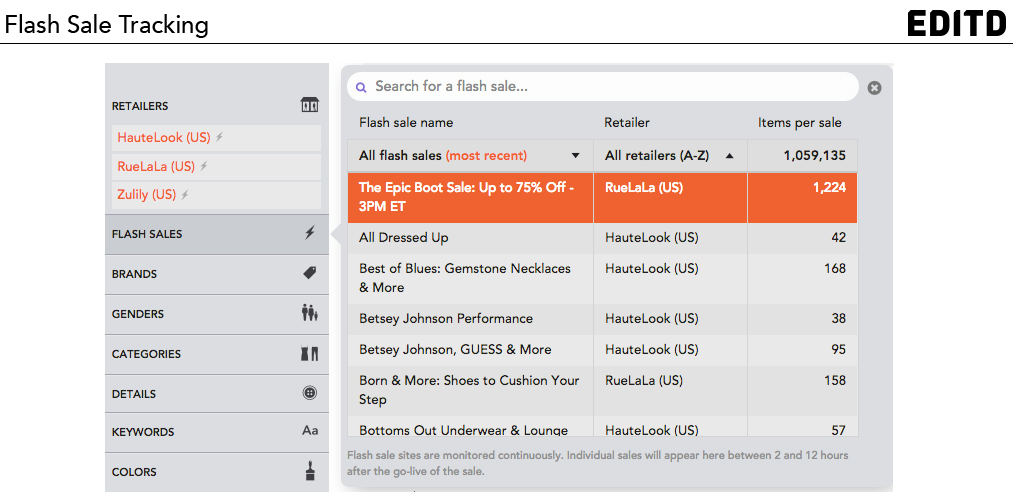Toggle All retailers (A-Z) sort arrow
The width and height of the screenshot is (1014, 501).
point(729,156)
